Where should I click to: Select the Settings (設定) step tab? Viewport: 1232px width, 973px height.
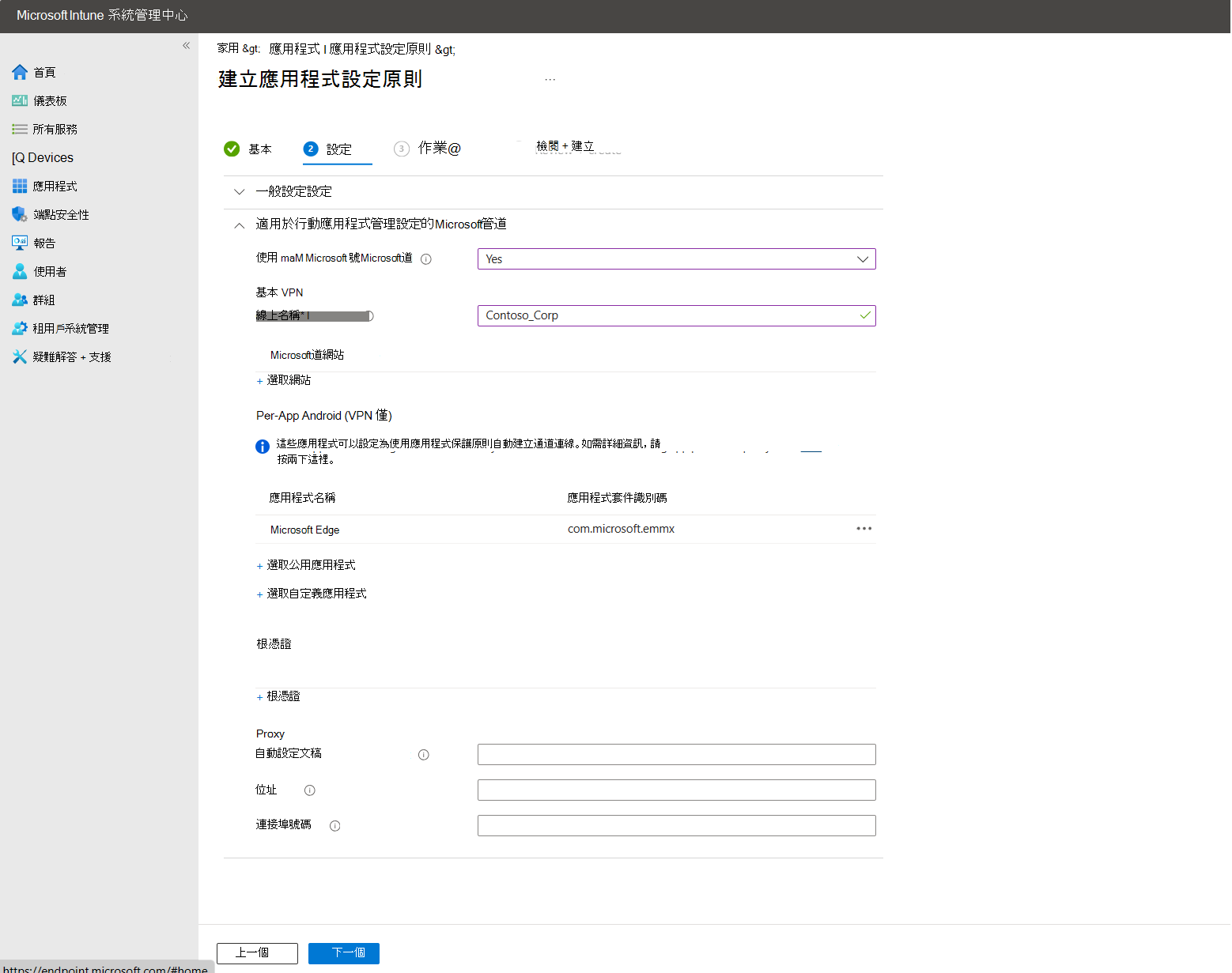click(x=338, y=149)
